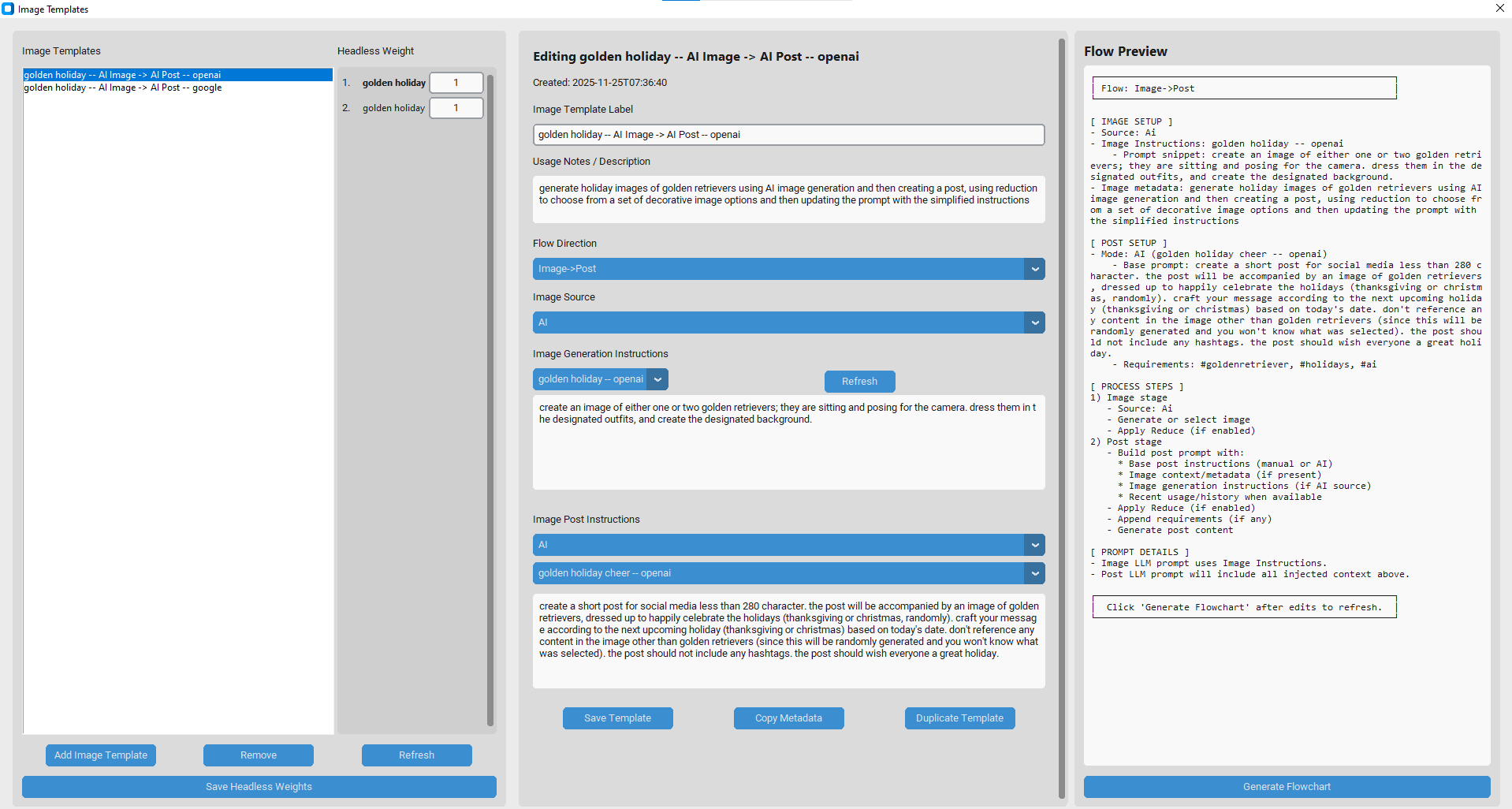
Task: Click the Copy Metadata button
Action: [788, 718]
